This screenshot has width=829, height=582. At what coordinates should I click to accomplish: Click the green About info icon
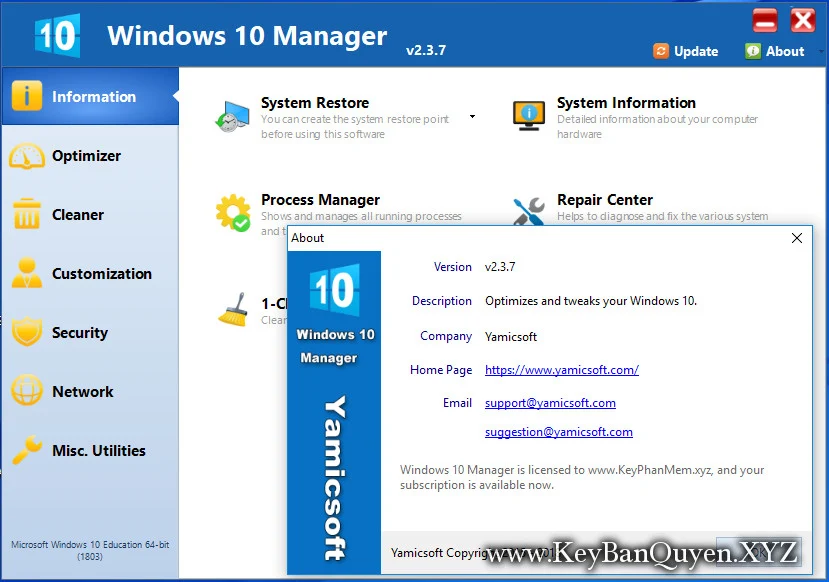click(x=752, y=51)
